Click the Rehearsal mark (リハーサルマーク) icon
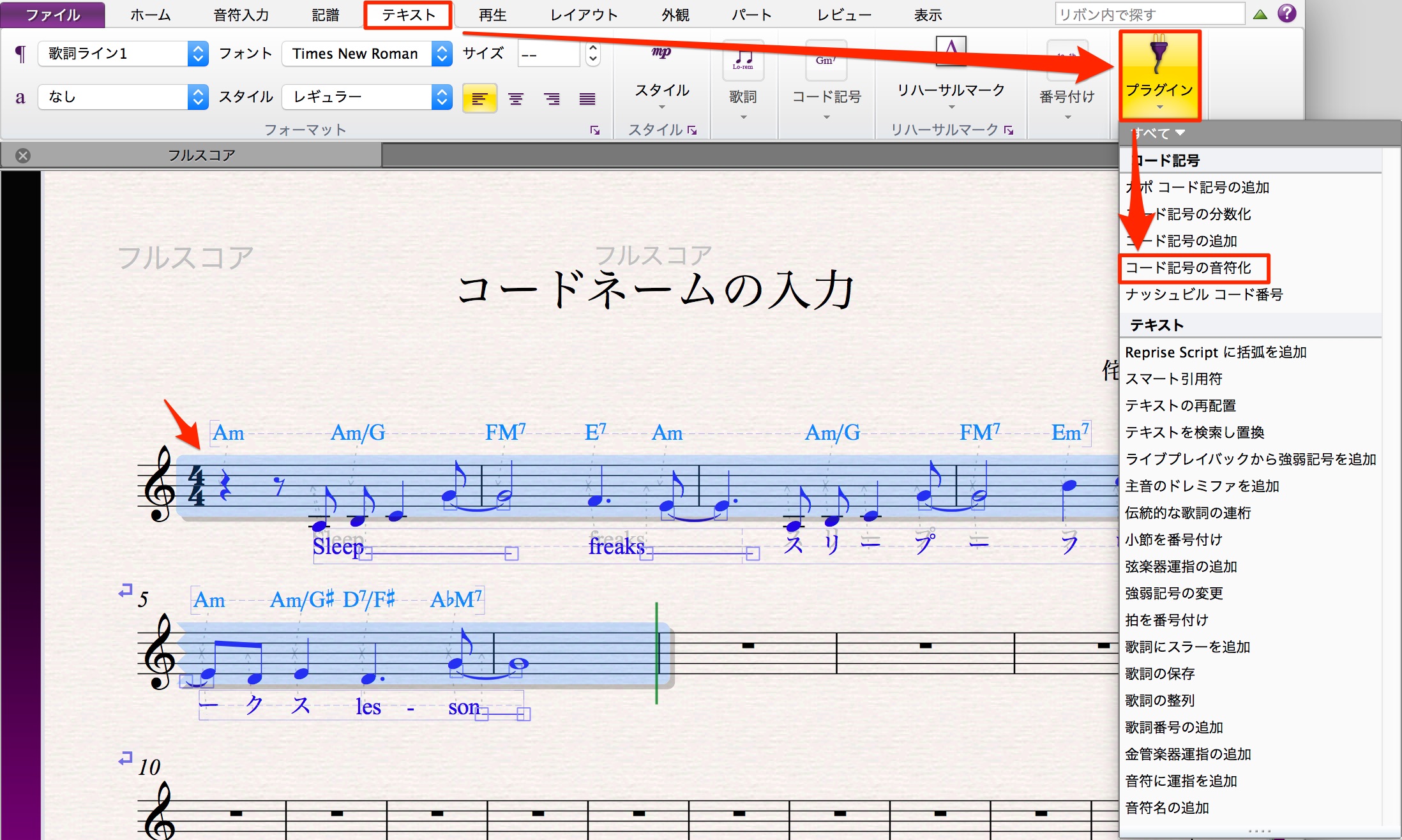 [951, 51]
